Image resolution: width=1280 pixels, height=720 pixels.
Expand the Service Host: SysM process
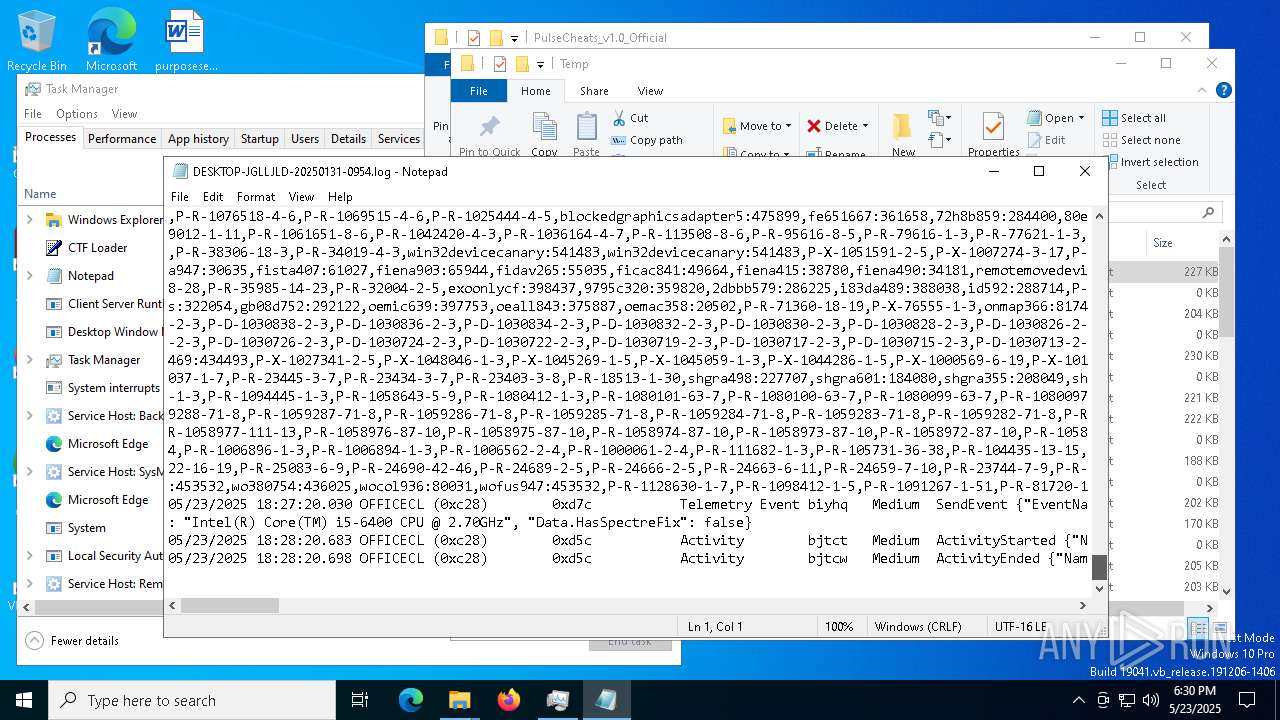tap(29, 472)
